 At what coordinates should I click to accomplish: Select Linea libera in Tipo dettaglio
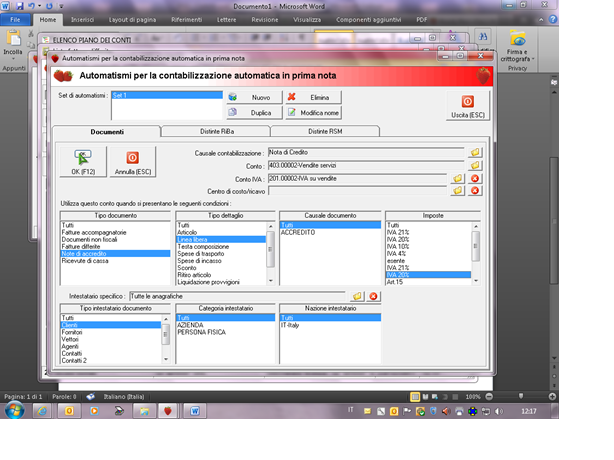221,240
